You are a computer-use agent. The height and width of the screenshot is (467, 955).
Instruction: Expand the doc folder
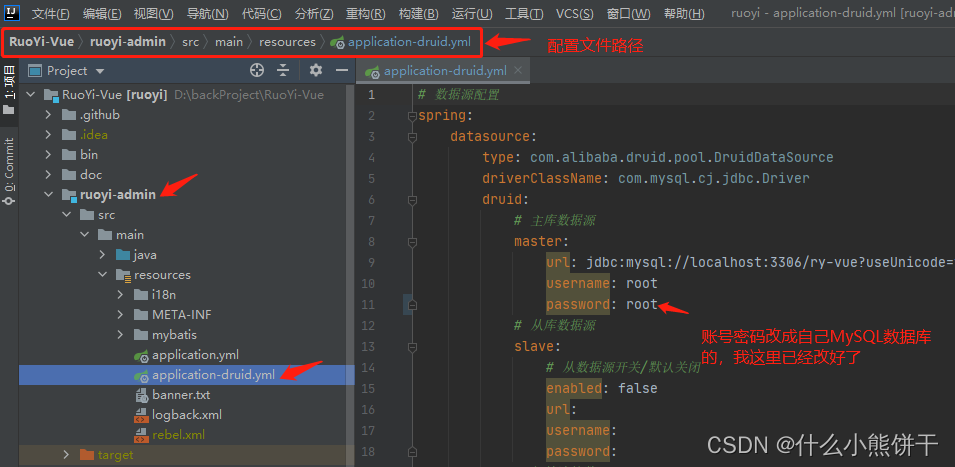[x=49, y=175]
